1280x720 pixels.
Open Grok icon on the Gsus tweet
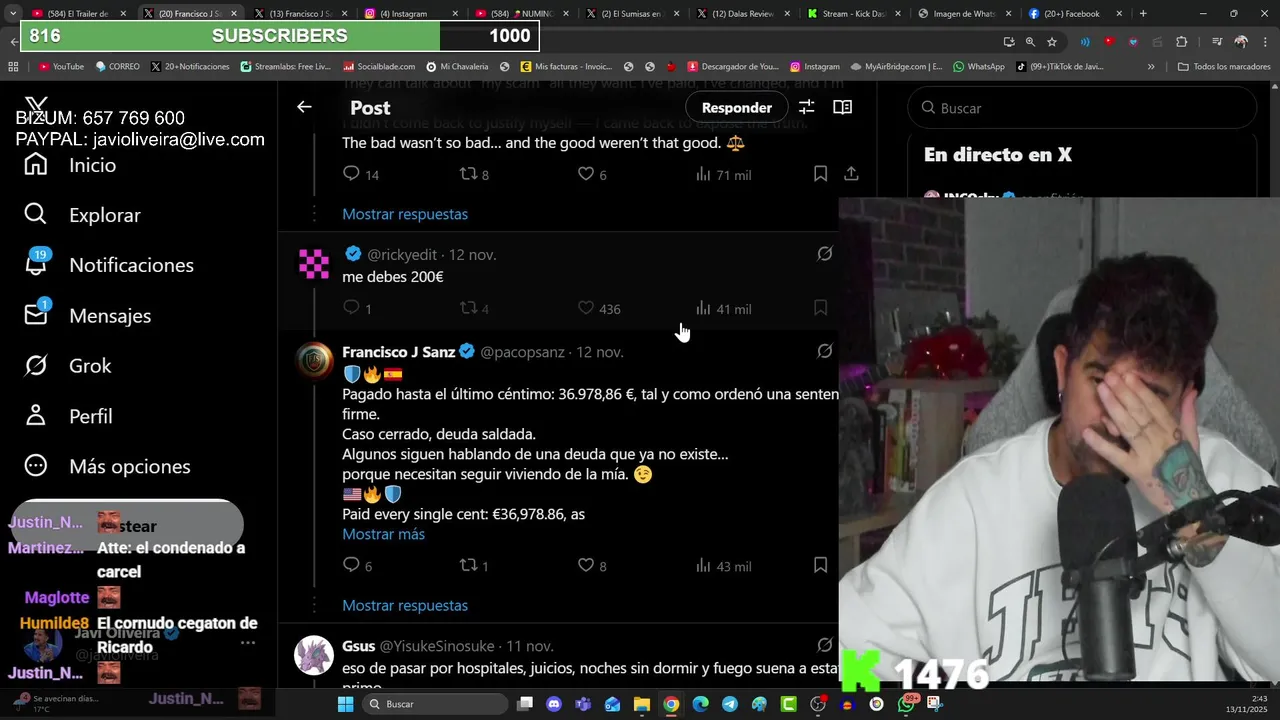point(825,645)
